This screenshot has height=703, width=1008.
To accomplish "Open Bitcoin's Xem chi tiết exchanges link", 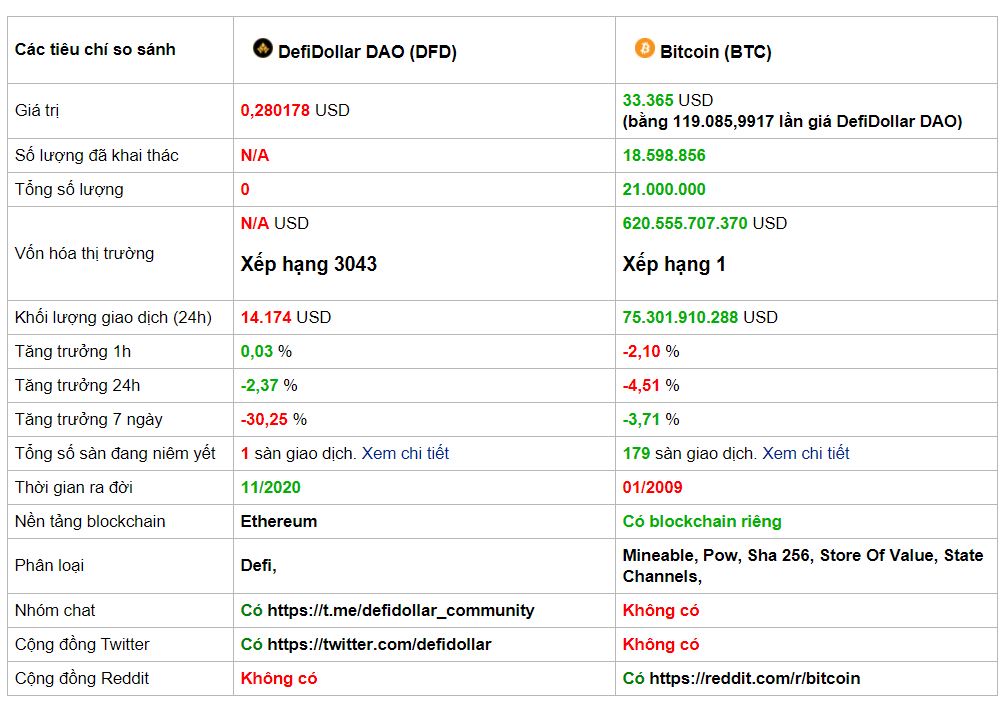I will click(x=805, y=453).
